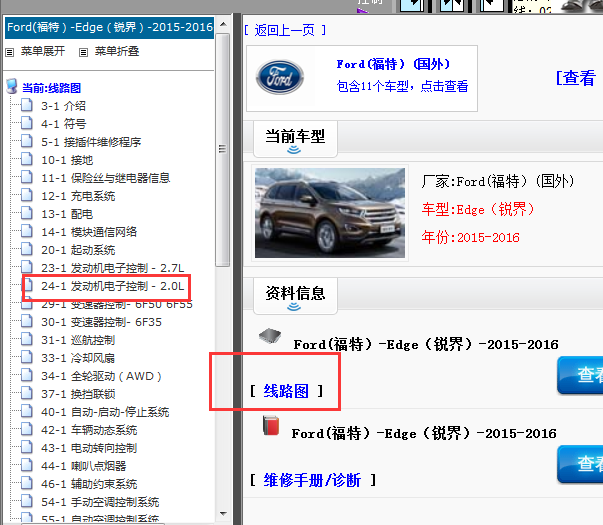Click red text 年份:2015-2016
This screenshot has height=525, width=603.
[470, 237]
